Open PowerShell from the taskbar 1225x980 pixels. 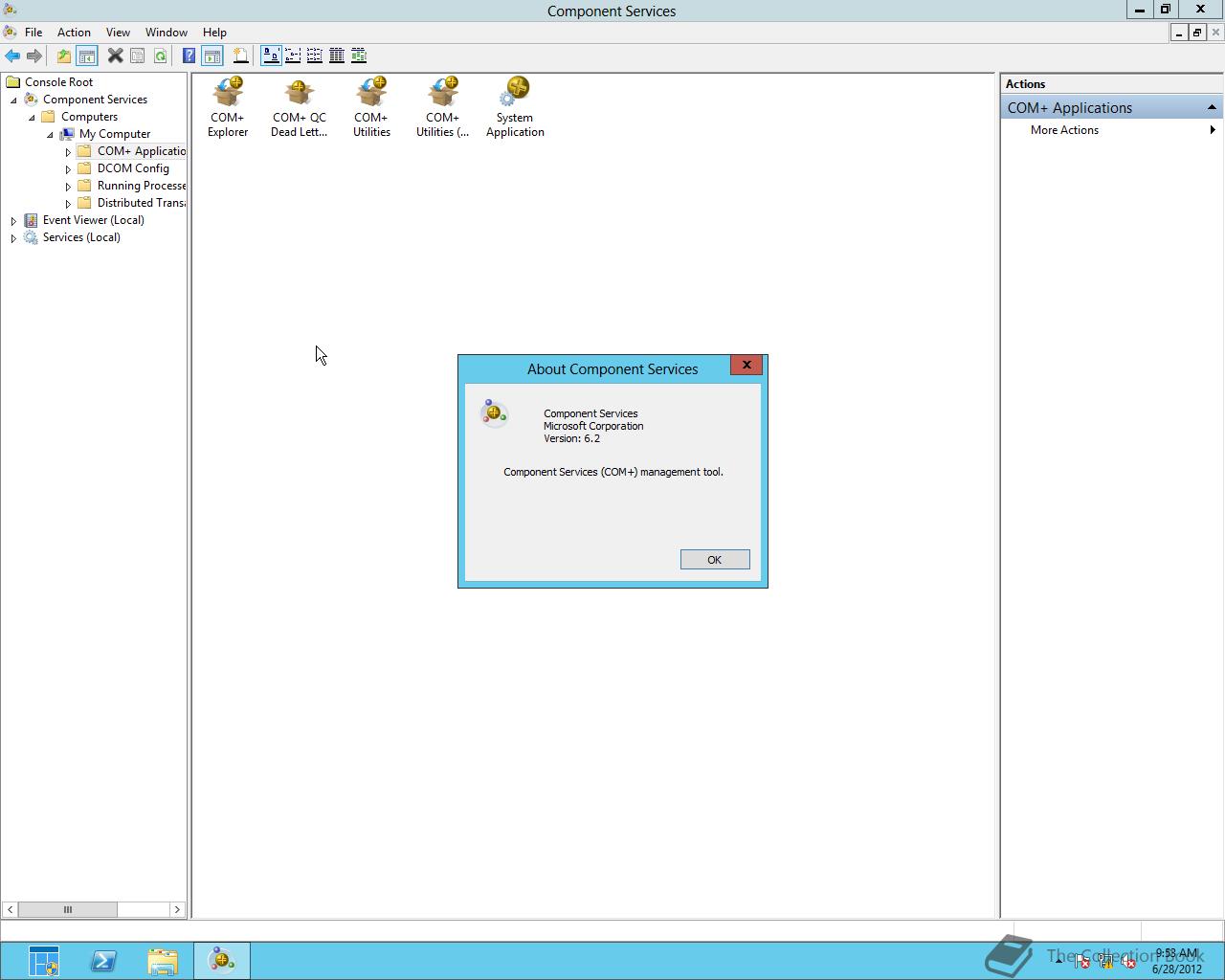(103, 961)
